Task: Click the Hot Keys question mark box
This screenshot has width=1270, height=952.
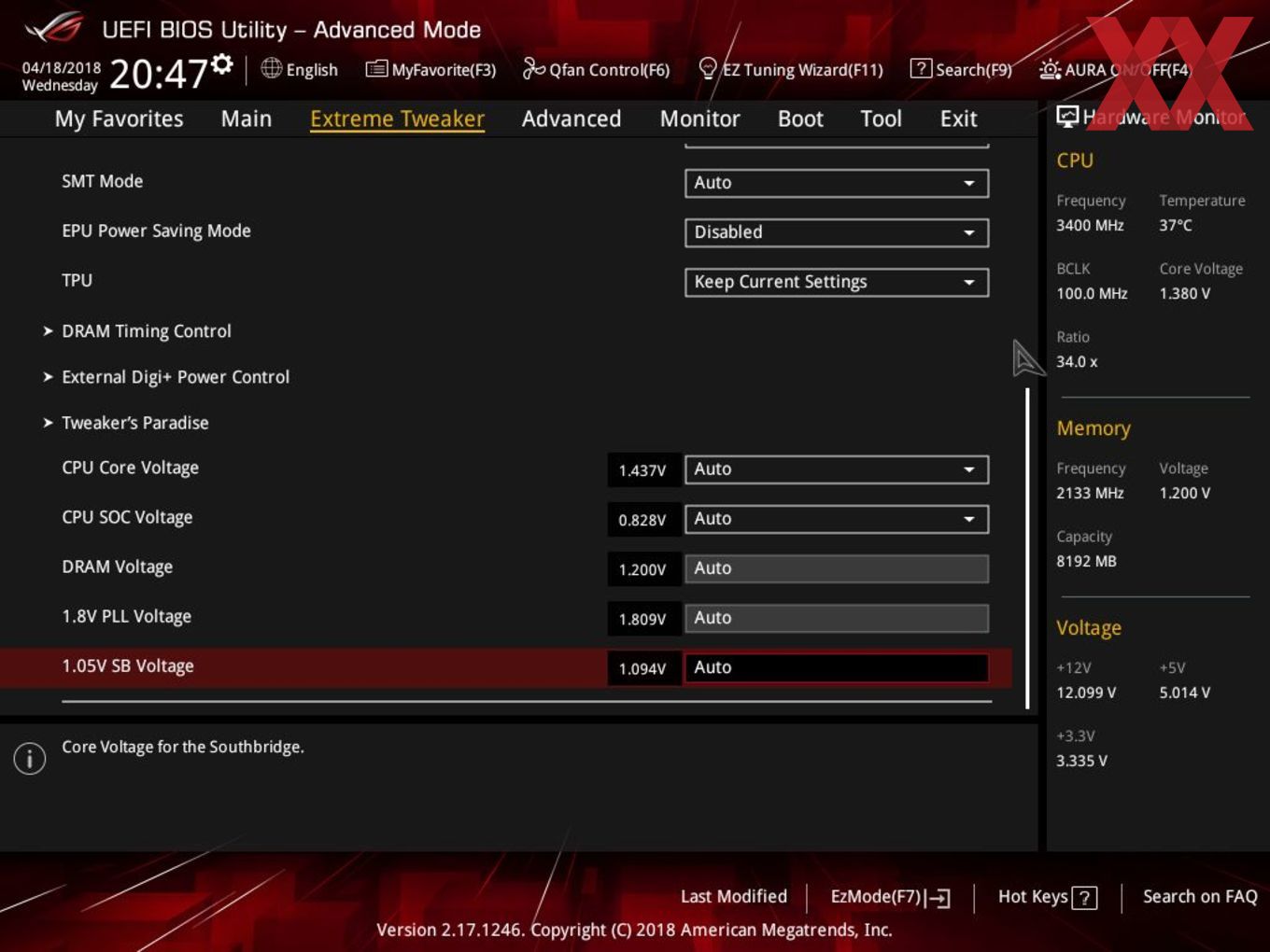Action: pos(1084,898)
